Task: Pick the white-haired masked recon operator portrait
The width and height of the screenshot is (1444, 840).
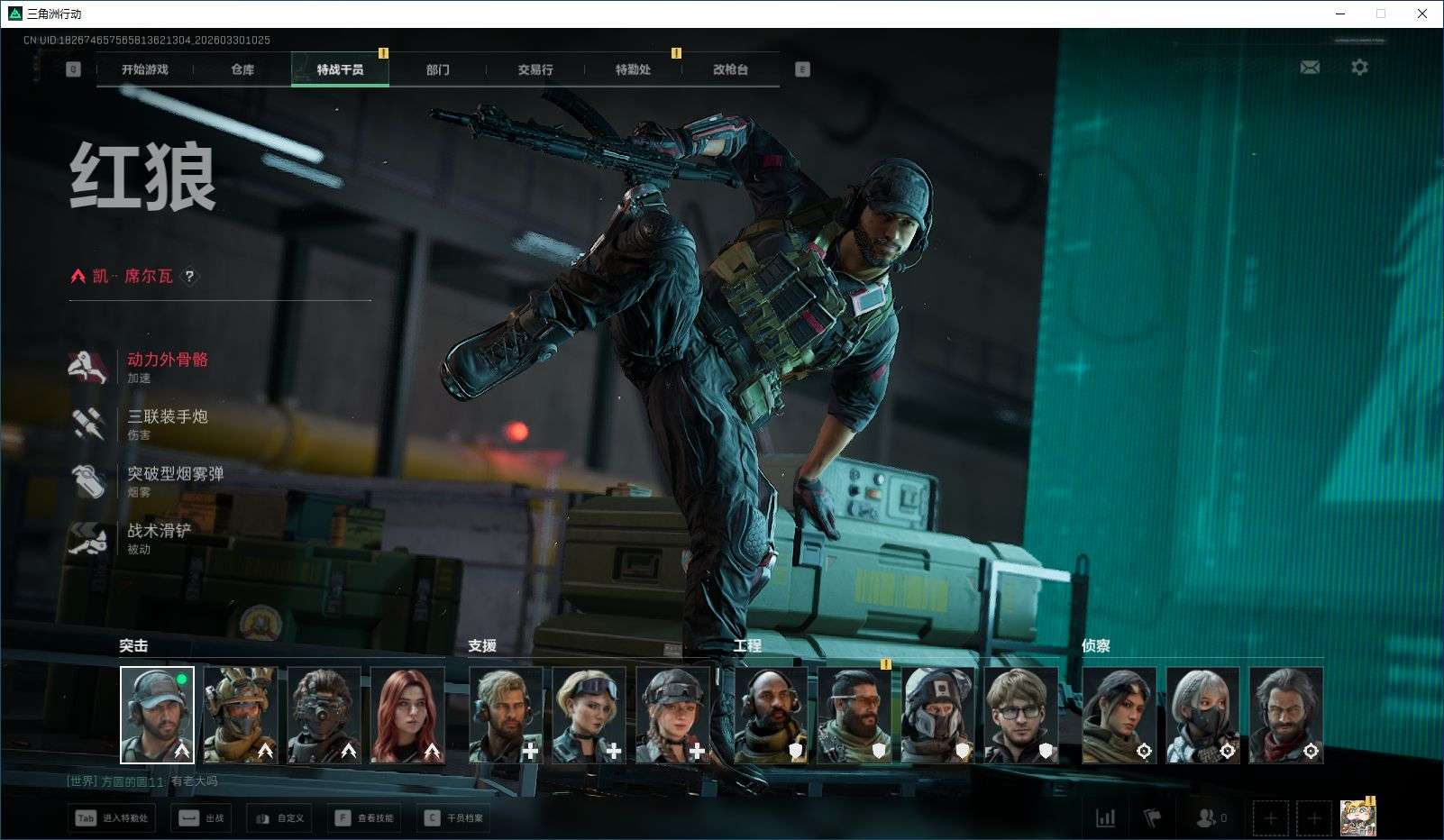Action: [x=1202, y=715]
